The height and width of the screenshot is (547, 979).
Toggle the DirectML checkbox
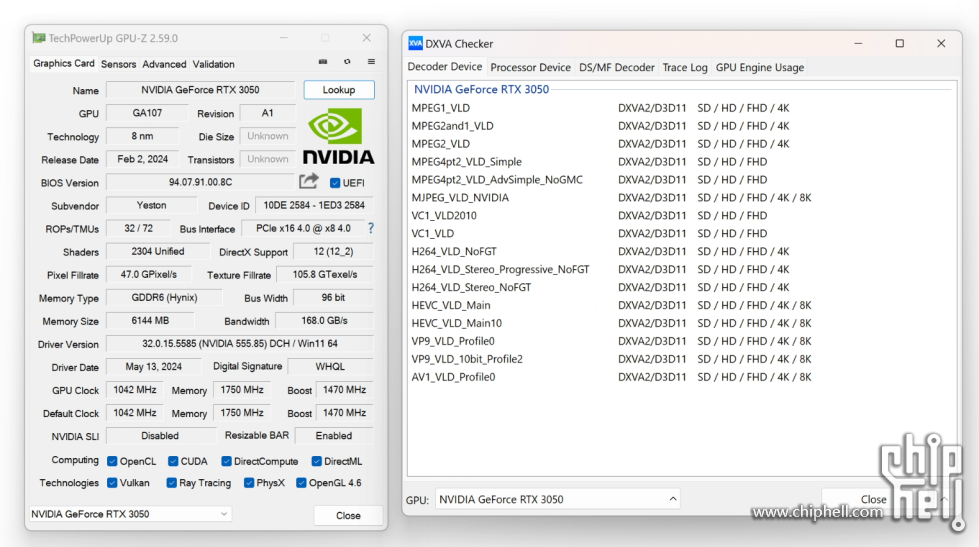317,461
